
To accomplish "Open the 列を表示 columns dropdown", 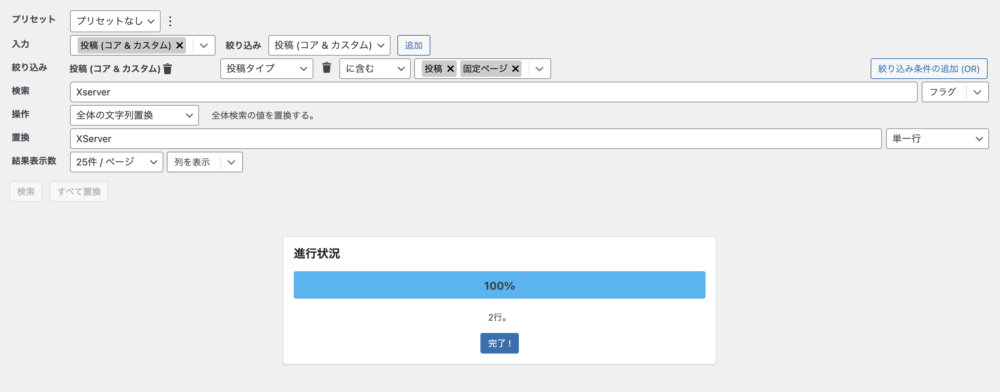I will click(x=204, y=162).
